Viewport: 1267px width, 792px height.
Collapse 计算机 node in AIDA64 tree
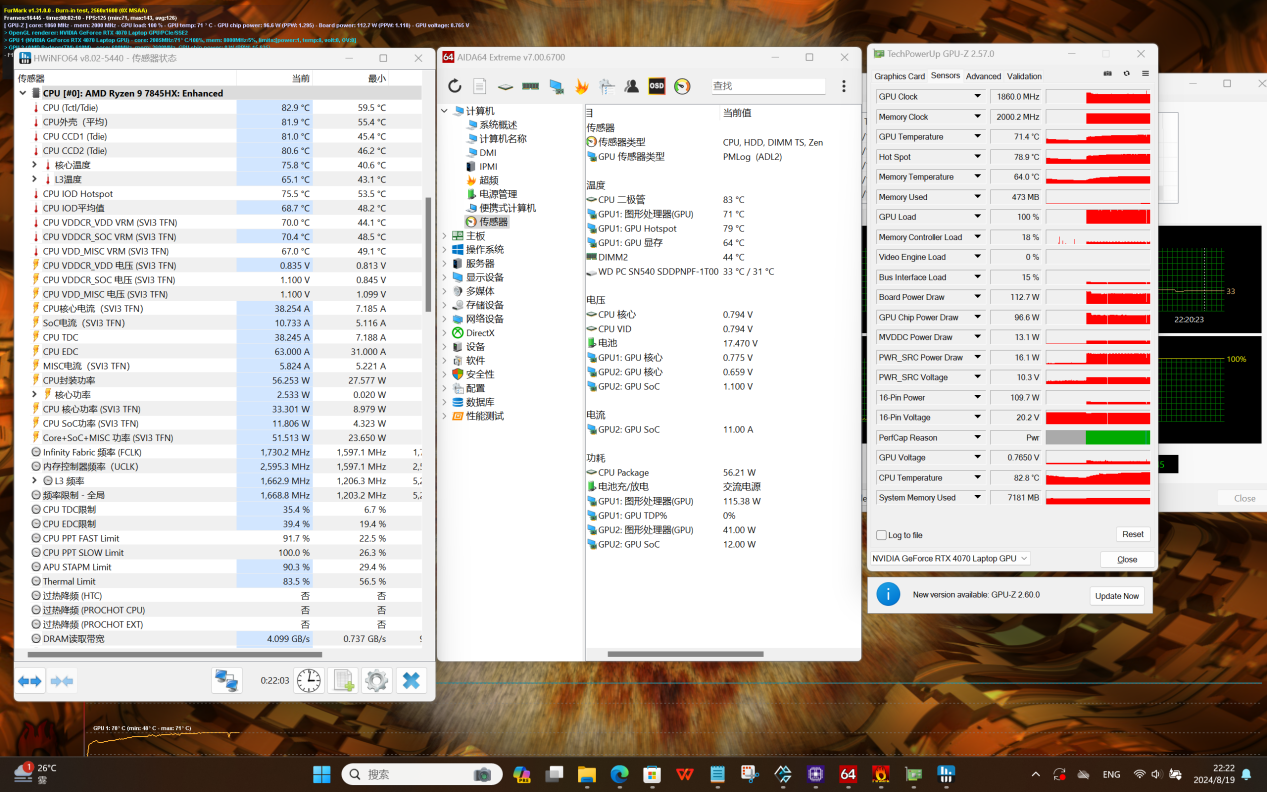pyautogui.click(x=445, y=111)
